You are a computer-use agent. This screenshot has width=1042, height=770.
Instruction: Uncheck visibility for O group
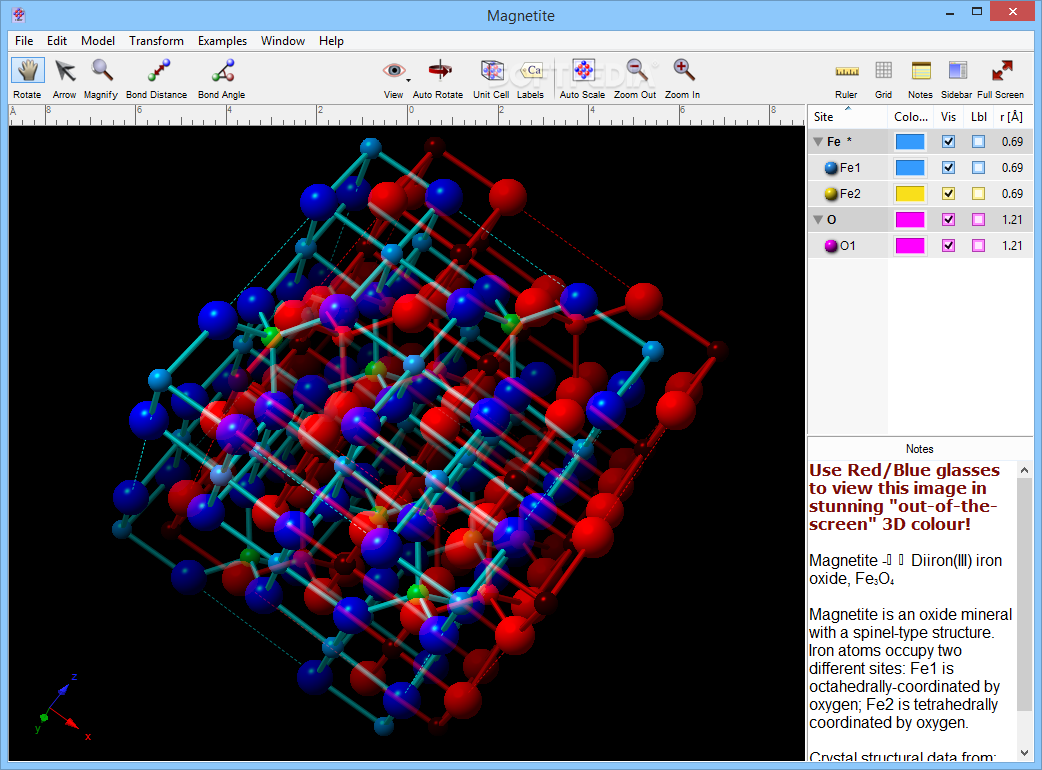pos(948,219)
